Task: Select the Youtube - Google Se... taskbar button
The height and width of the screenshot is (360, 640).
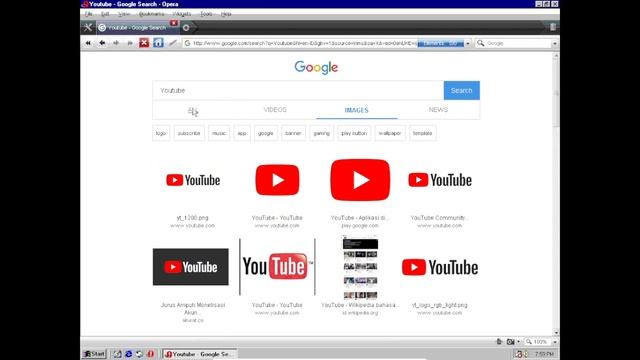Action: (200, 354)
